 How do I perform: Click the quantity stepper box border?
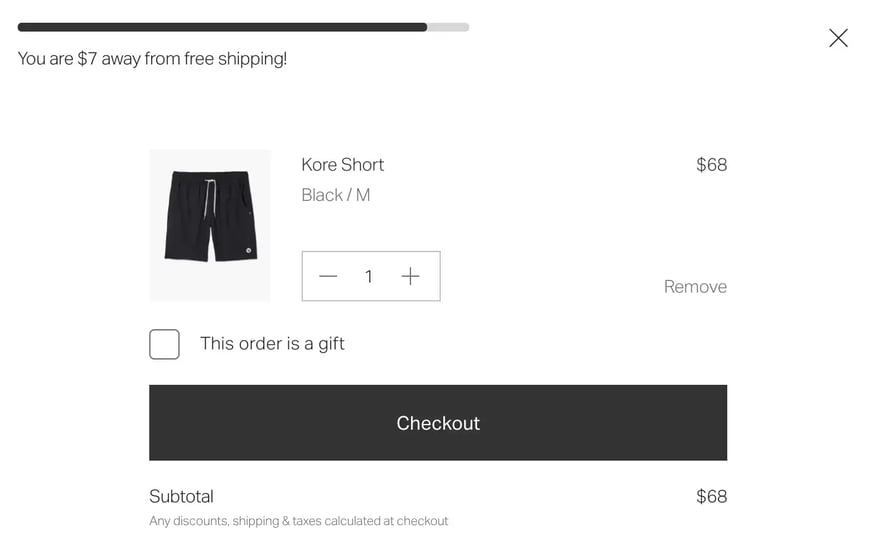[x=371, y=252]
